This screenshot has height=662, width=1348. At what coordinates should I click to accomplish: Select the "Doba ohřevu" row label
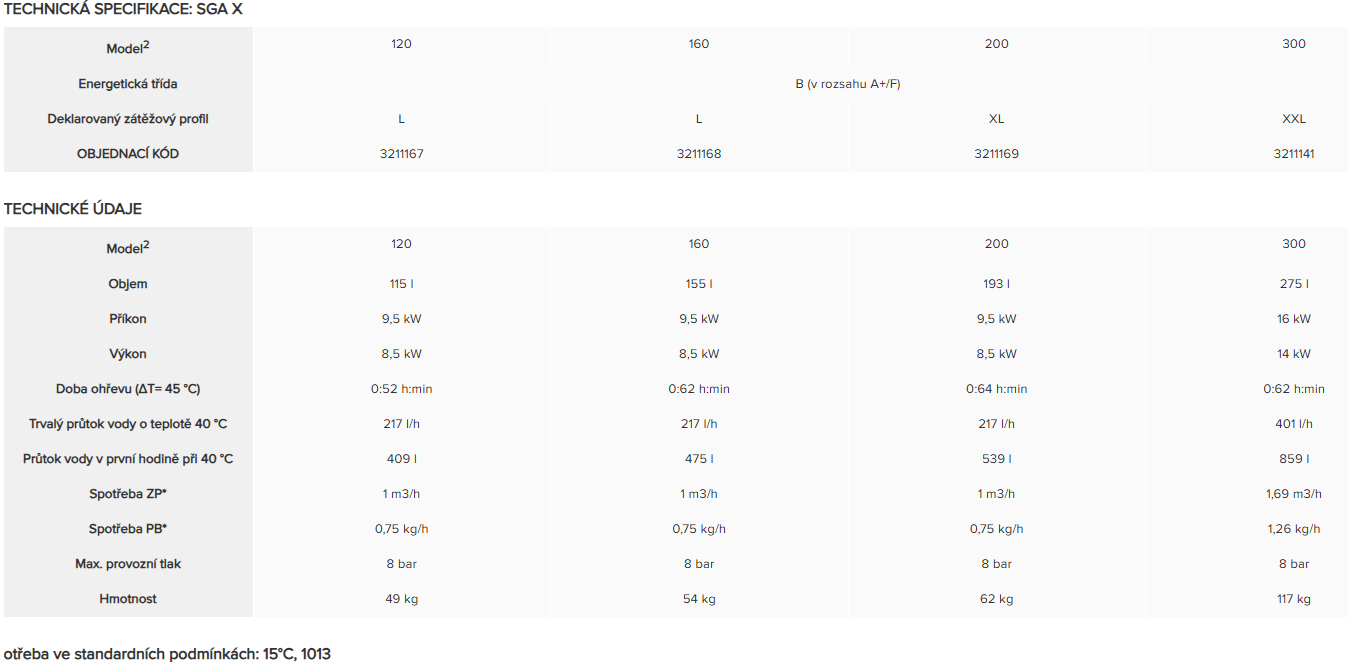[x=128, y=389]
